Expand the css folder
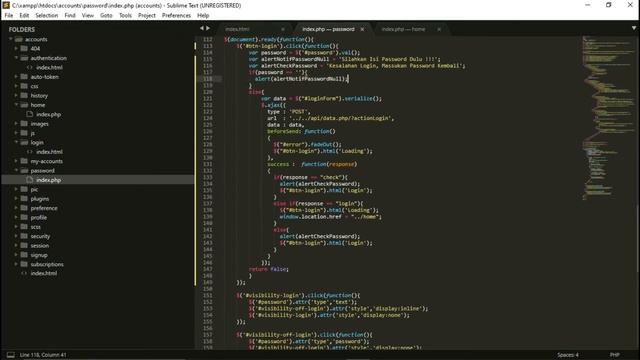 pos(16,86)
